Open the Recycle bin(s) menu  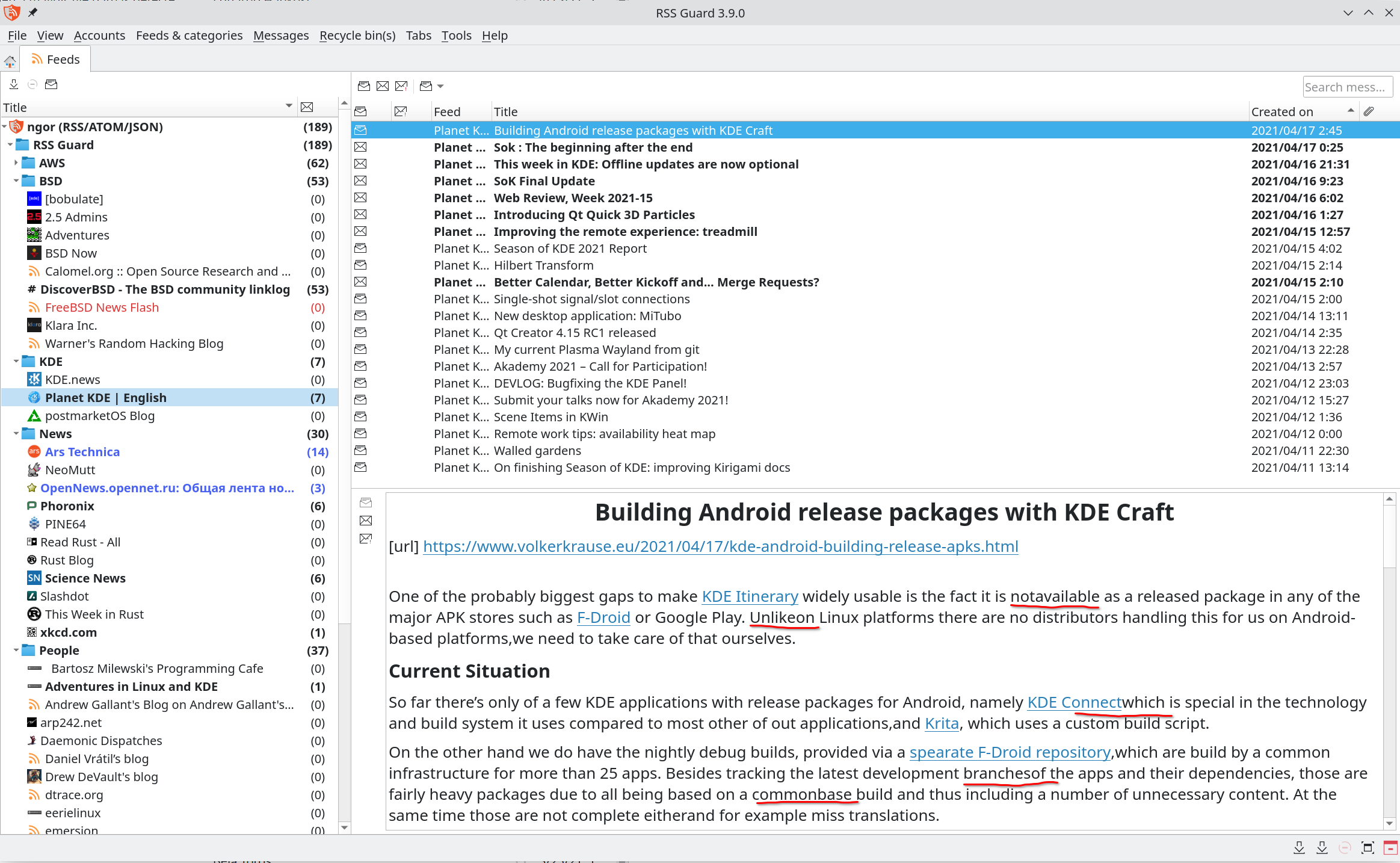coord(357,36)
